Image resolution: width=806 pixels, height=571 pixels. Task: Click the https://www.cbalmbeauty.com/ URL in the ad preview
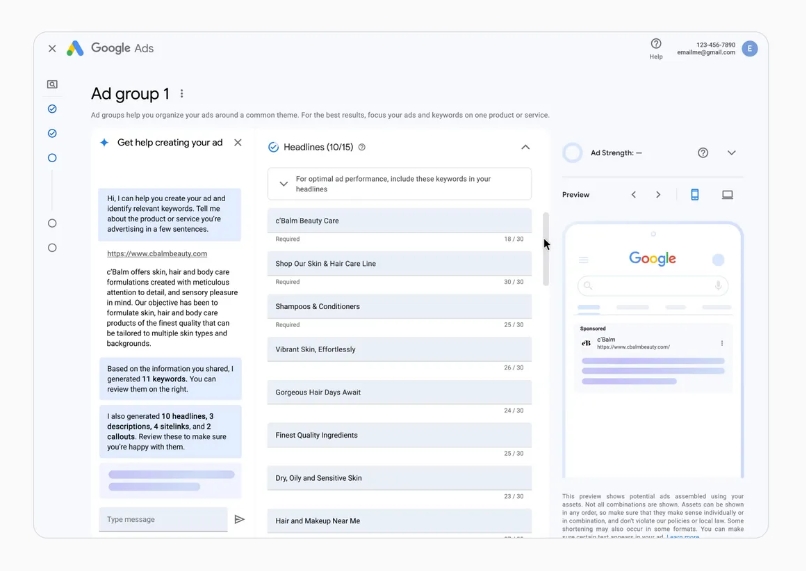pos(633,347)
